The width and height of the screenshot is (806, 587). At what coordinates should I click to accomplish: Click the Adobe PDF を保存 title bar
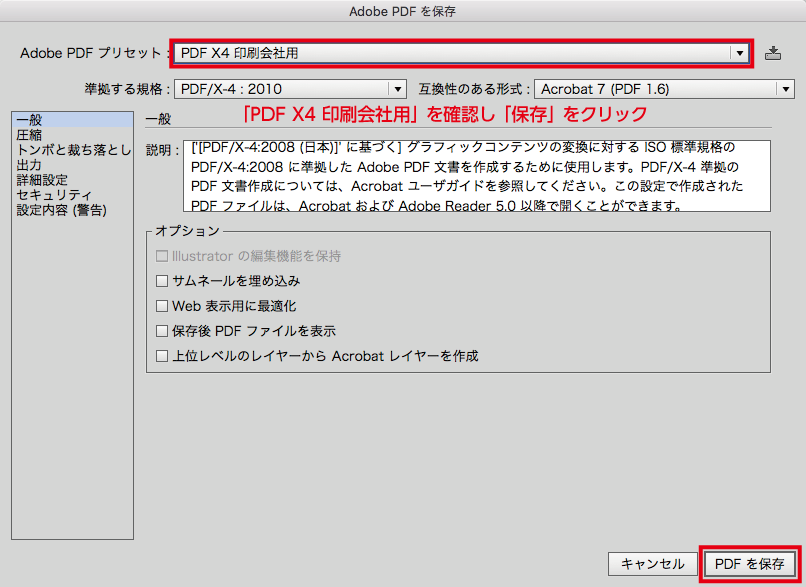pos(403,12)
